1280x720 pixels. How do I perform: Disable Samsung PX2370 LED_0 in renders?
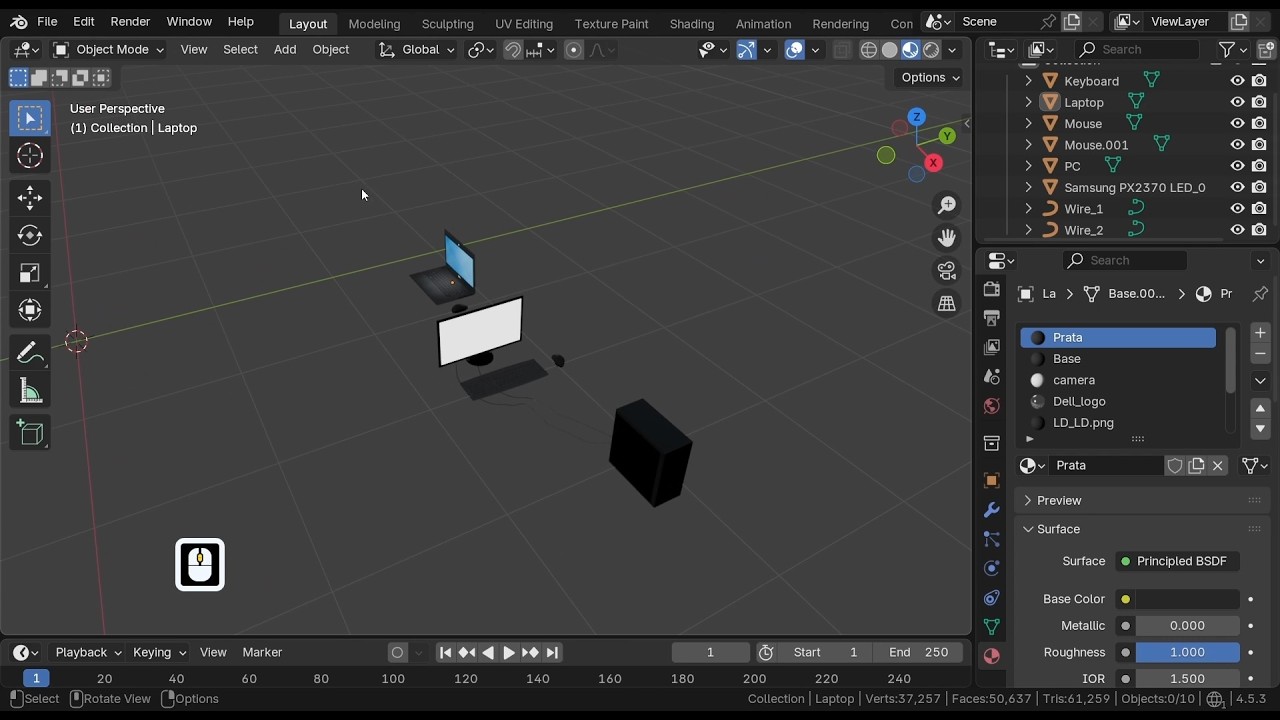1259,187
